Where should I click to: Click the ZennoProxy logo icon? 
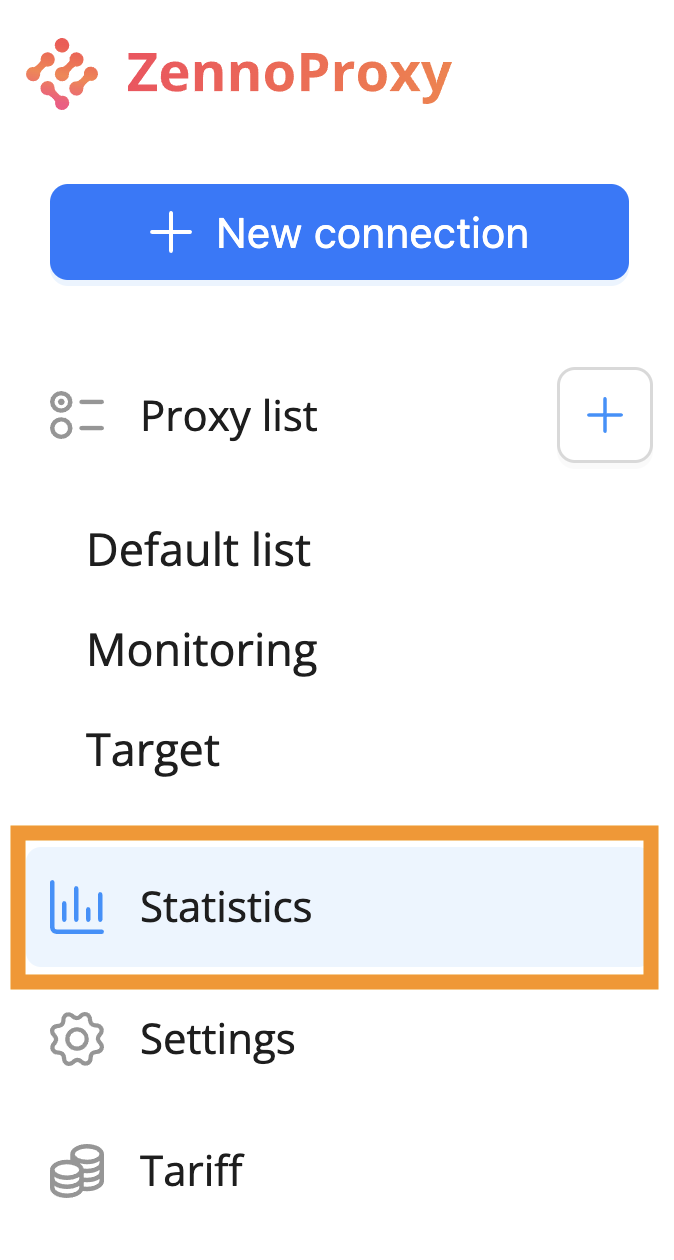(62, 74)
